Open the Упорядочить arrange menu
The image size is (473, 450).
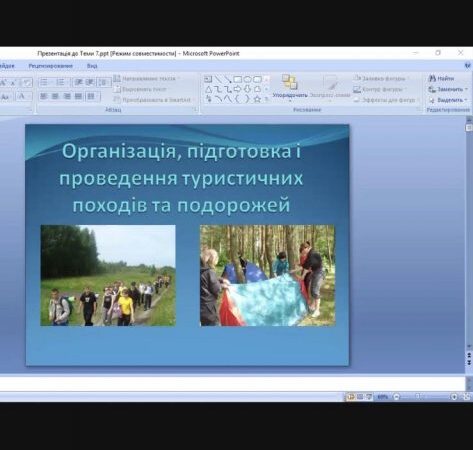[290, 87]
